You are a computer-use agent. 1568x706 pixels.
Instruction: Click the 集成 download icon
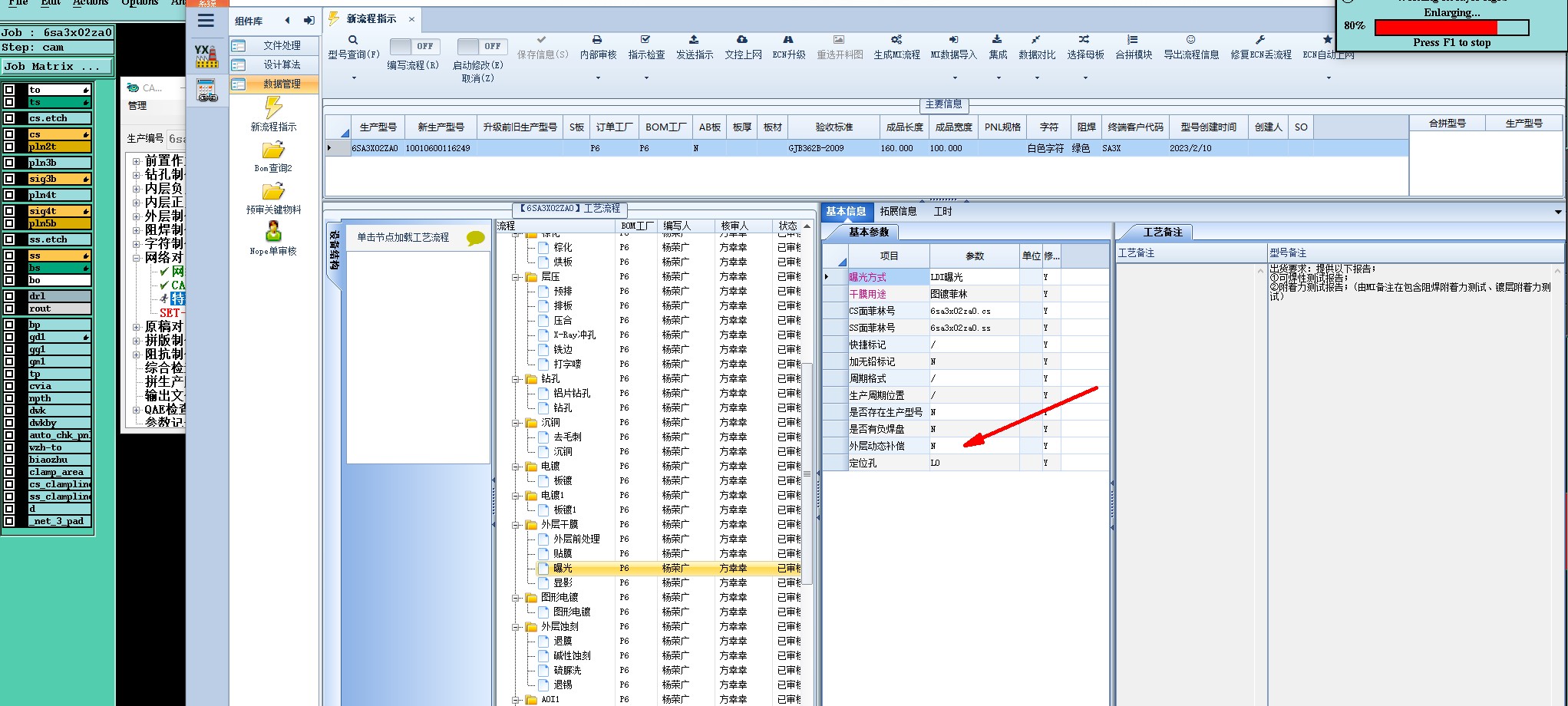pyautogui.click(x=997, y=39)
